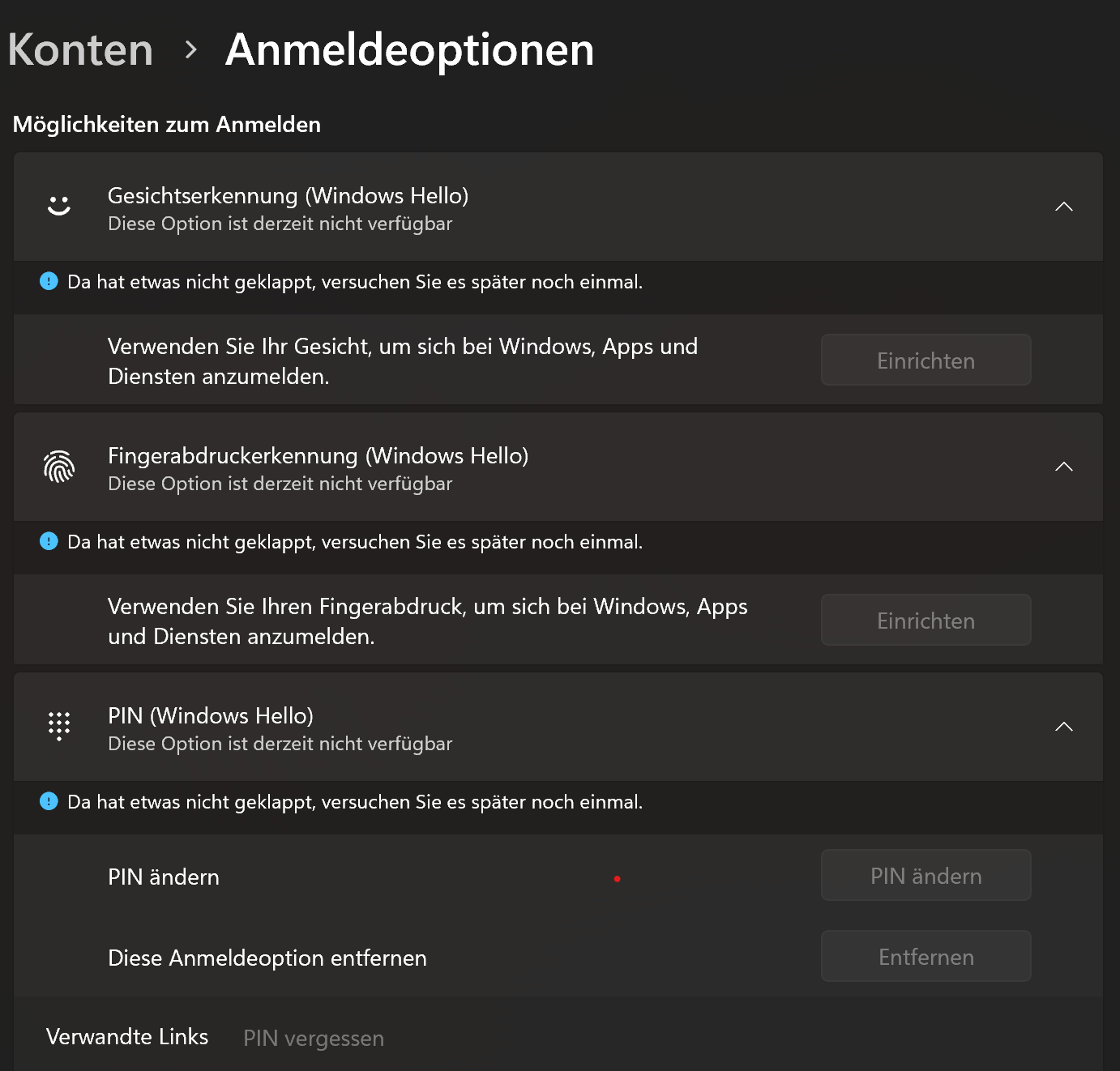
Task: Click info icon under PIN section
Action: [49, 801]
